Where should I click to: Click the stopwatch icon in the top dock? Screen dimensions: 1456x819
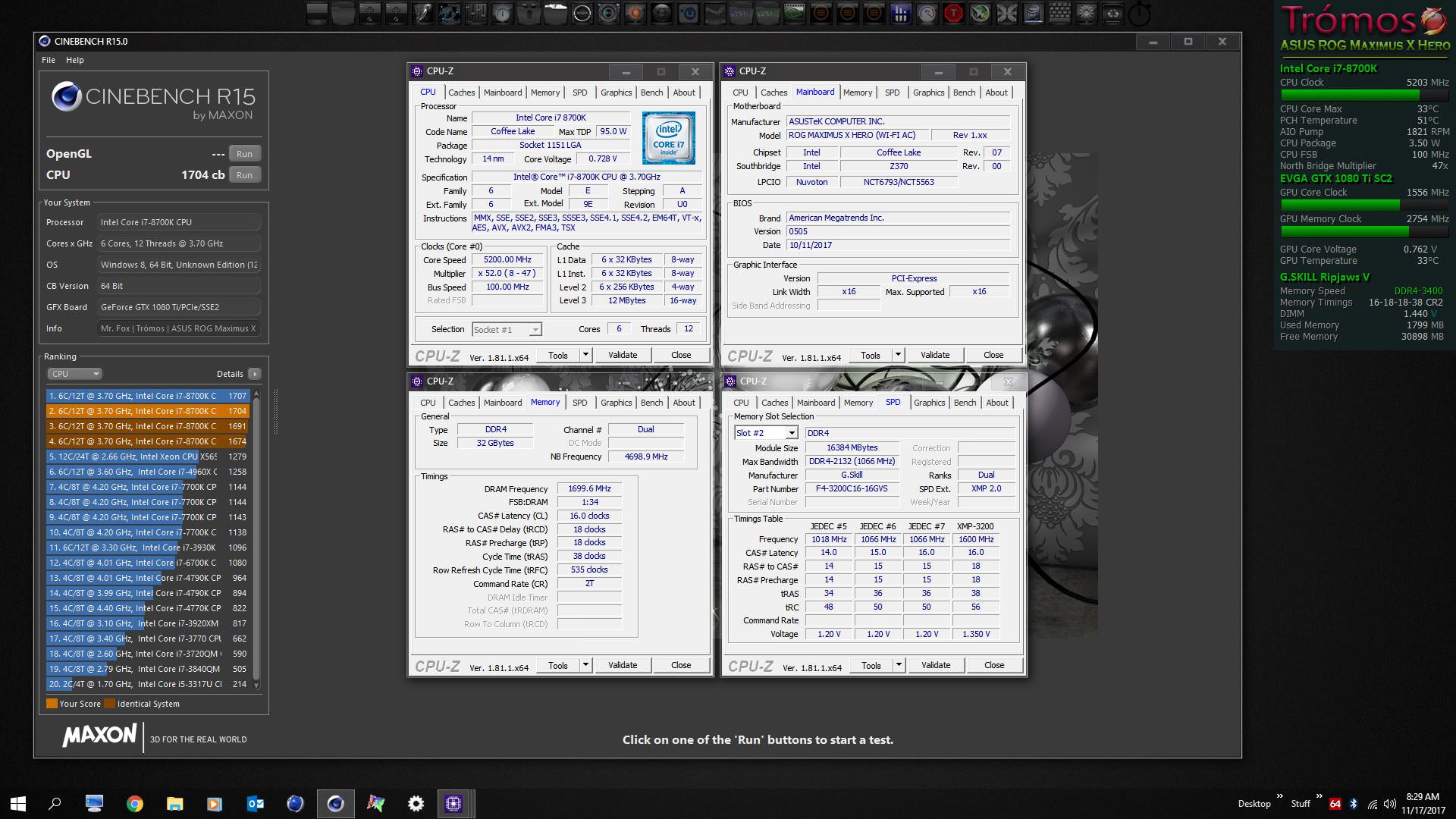(x=1138, y=13)
